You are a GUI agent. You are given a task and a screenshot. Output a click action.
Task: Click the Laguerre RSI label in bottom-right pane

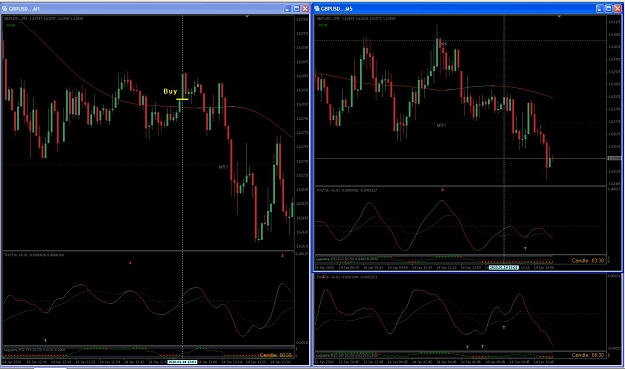pos(347,355)
